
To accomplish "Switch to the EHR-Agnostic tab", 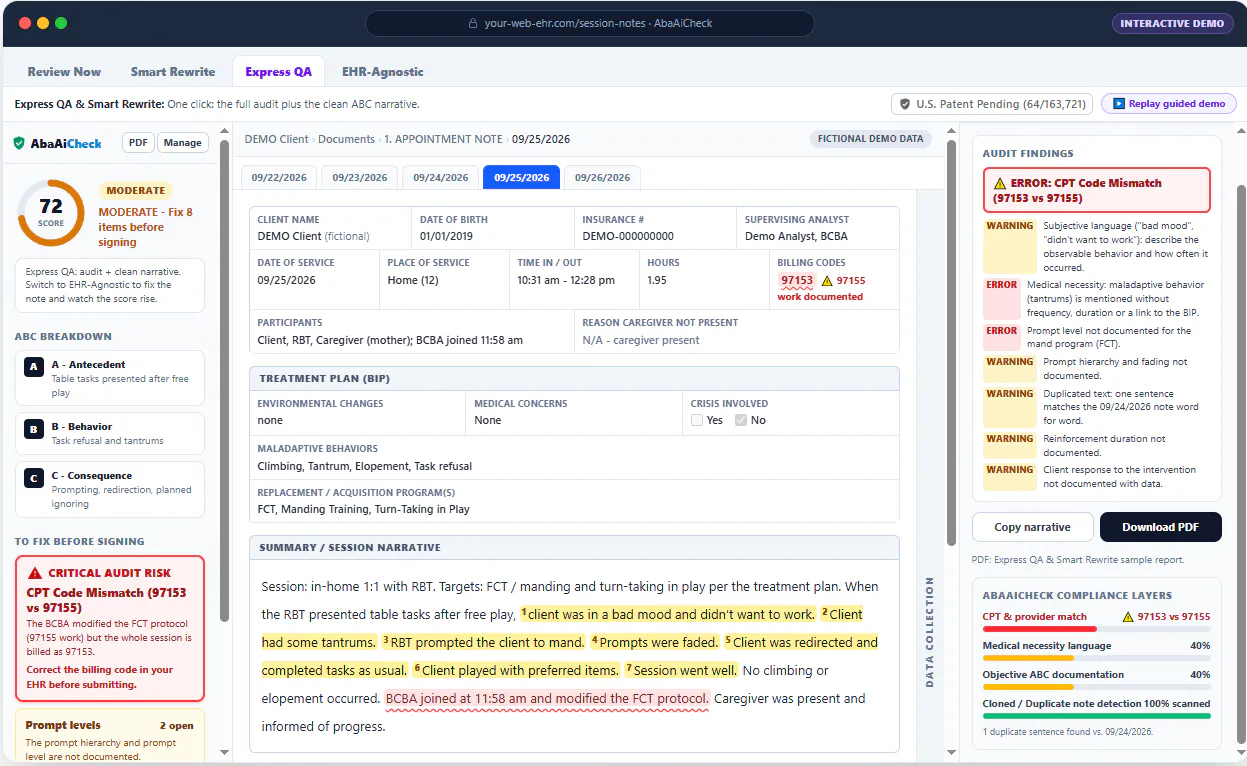I will pyautogui.click(x=383, y=72).
